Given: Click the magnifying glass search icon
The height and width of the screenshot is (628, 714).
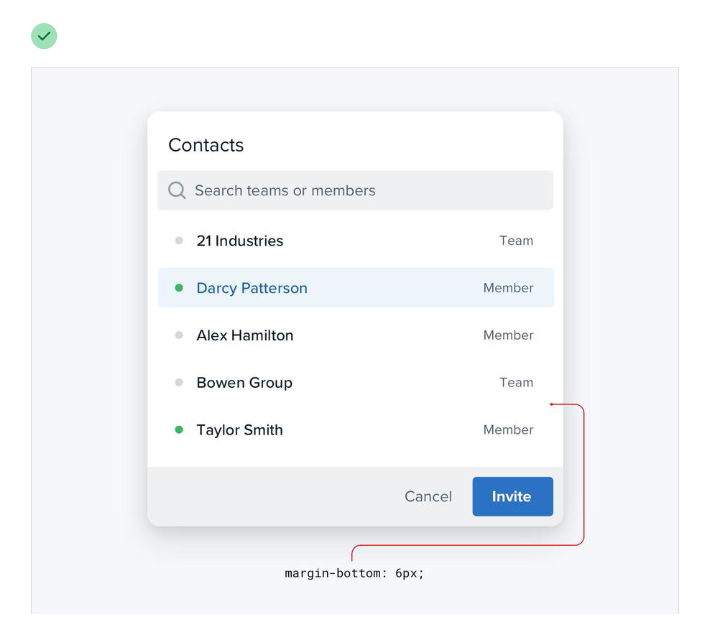Looking at the screenshot, I should tap(177, 190).
